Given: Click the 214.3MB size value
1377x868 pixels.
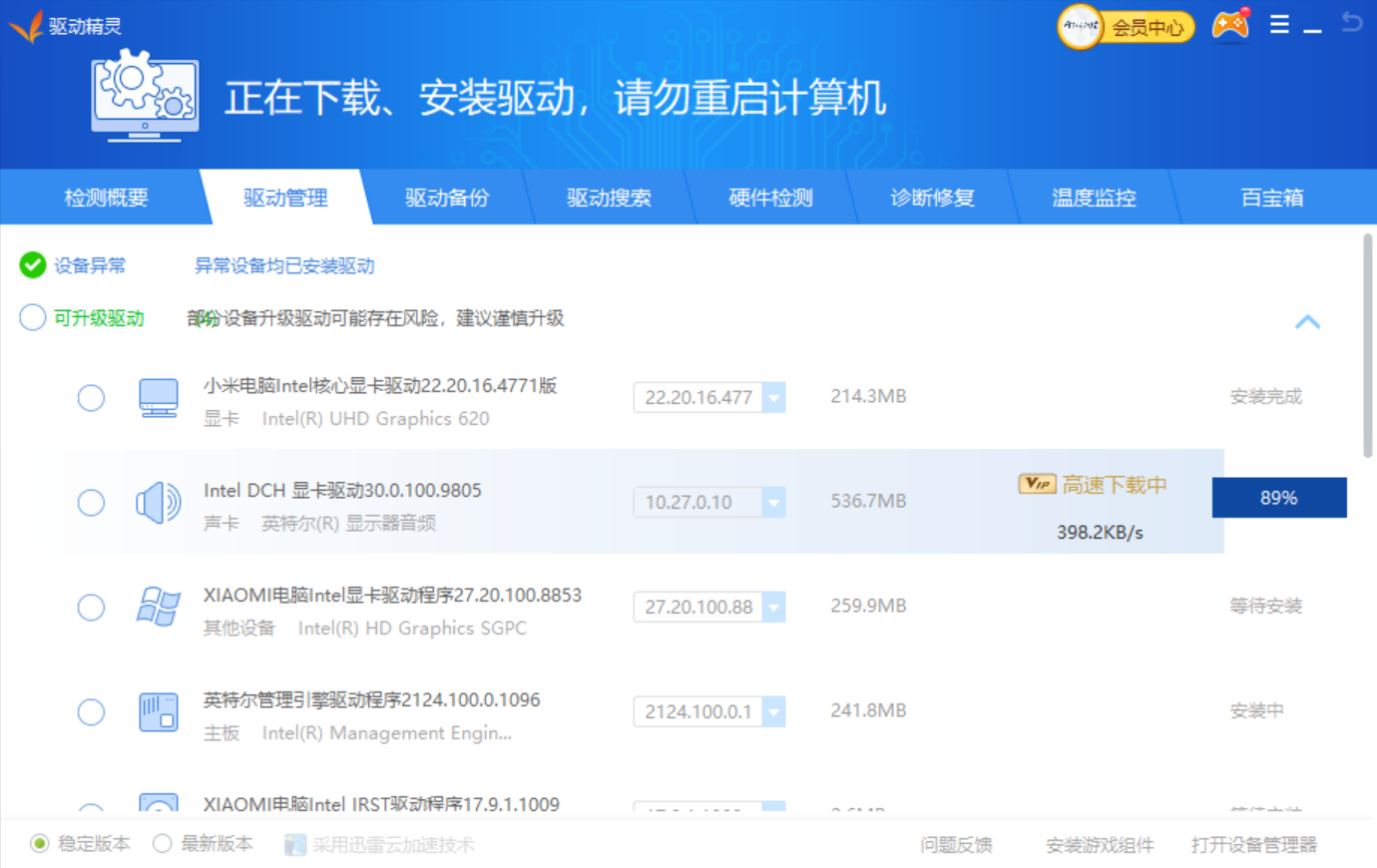Looking at the screenshot, I should pos(868,396).
